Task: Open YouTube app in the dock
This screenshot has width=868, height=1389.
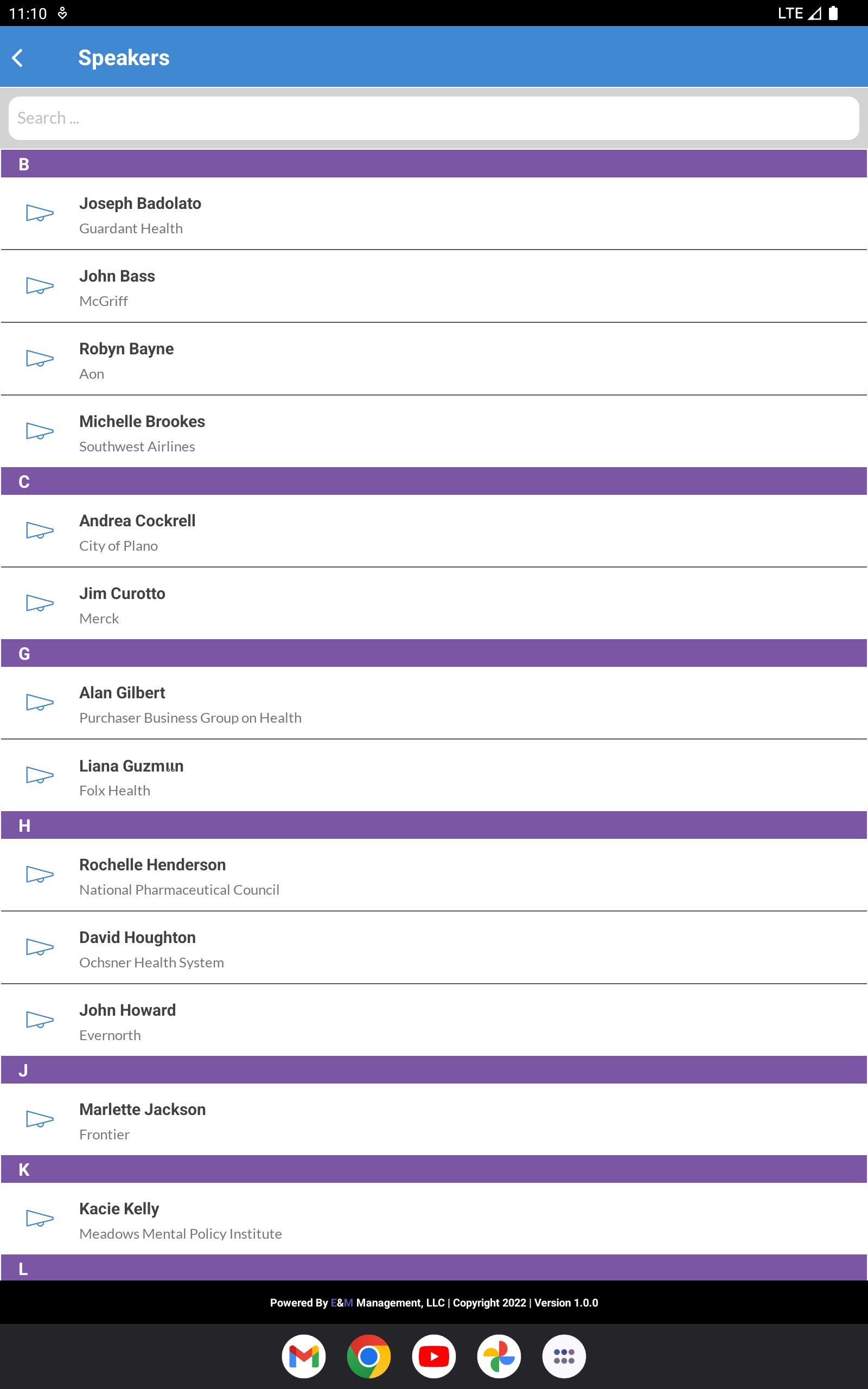Action: [434, 1356]
